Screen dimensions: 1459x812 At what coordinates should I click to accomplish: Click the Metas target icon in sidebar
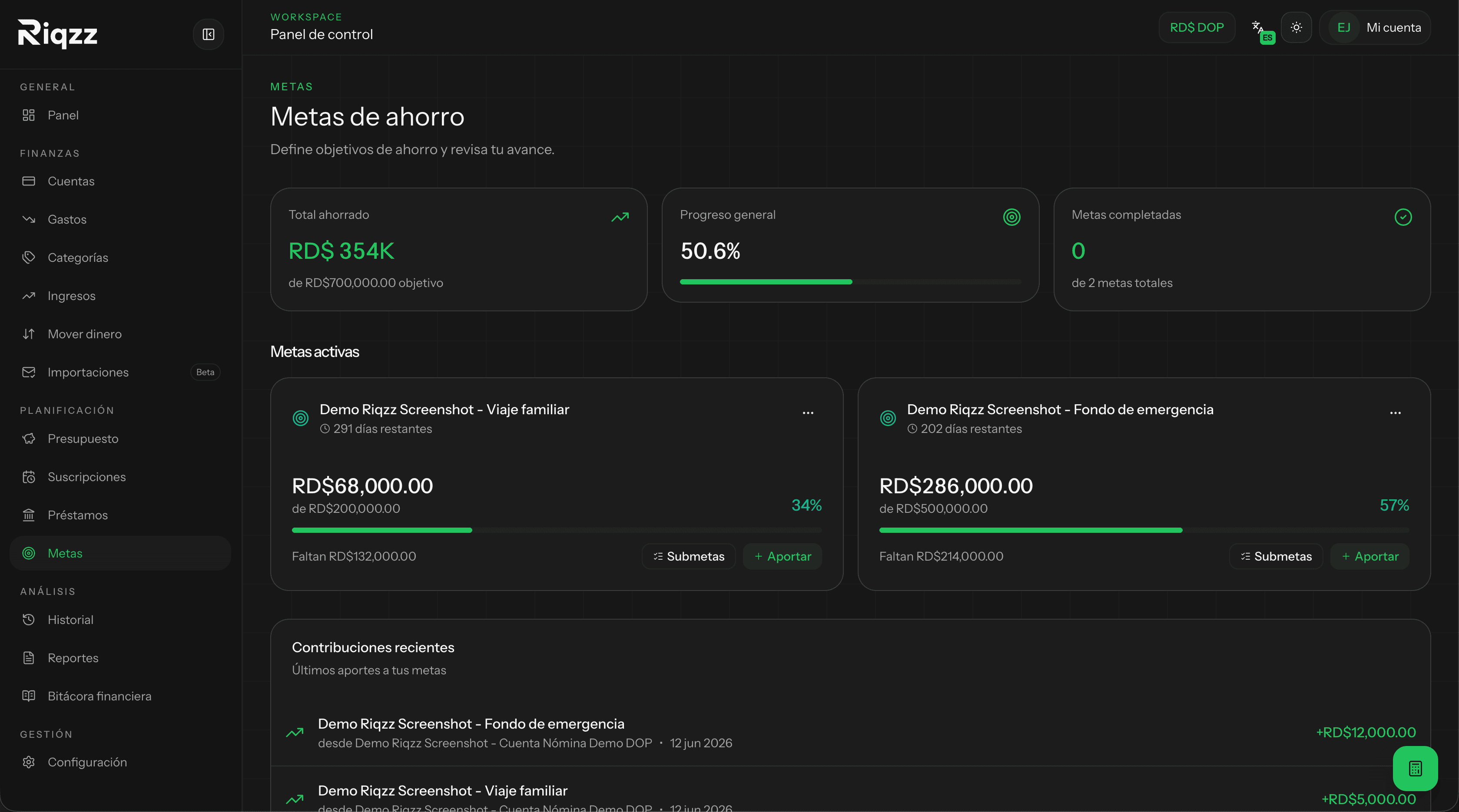click(x=29, y=553)
